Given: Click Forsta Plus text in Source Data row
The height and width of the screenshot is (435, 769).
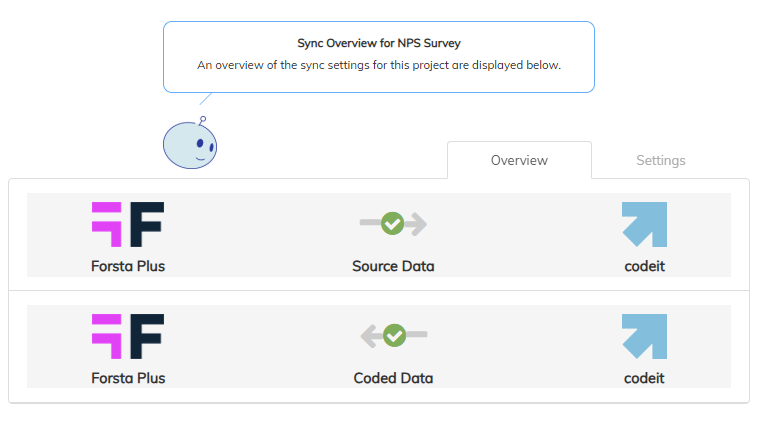Looking at the screenshot, I should 128,267.
